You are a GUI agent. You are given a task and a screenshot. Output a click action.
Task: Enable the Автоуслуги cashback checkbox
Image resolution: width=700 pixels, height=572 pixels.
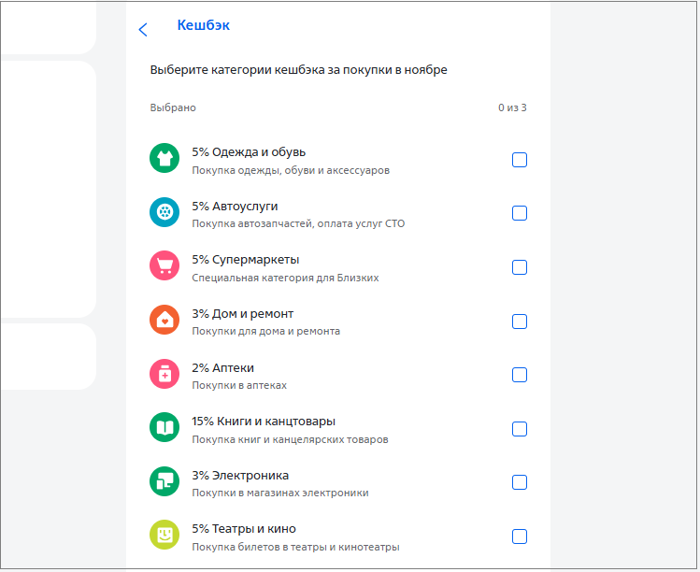click(519, 213)
